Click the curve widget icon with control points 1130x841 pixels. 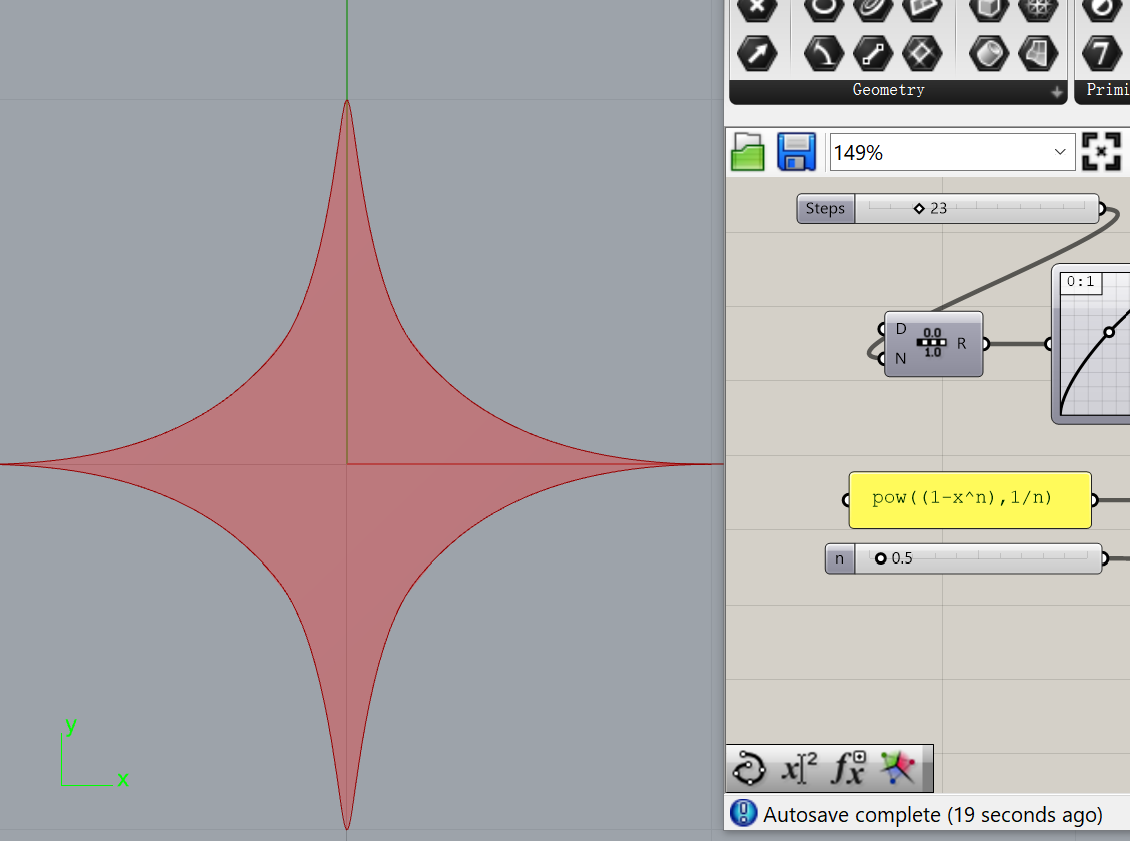tap(749, 768)
